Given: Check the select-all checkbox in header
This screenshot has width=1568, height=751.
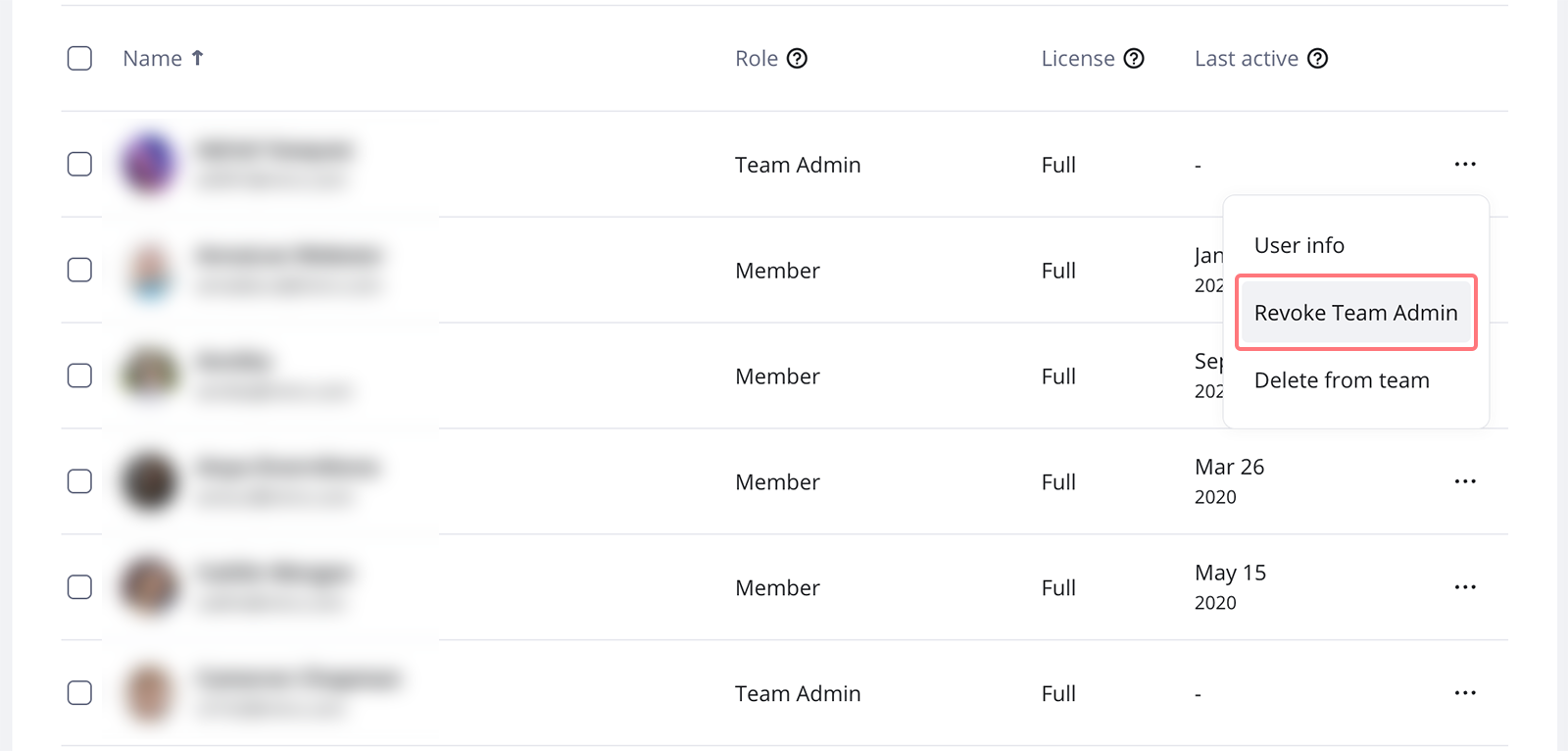Looking at the screenshot, I should [x=79, y=59].
